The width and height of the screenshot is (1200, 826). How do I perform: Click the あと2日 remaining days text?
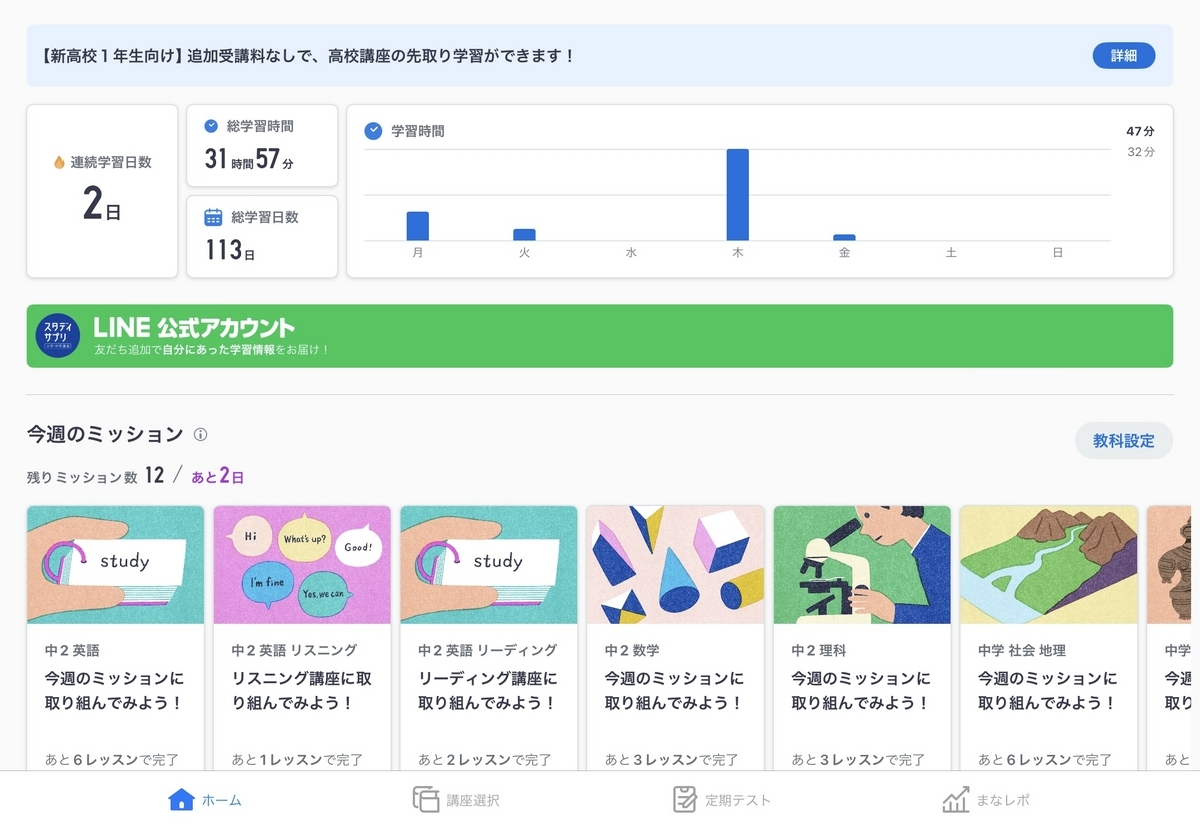[218, 476]
